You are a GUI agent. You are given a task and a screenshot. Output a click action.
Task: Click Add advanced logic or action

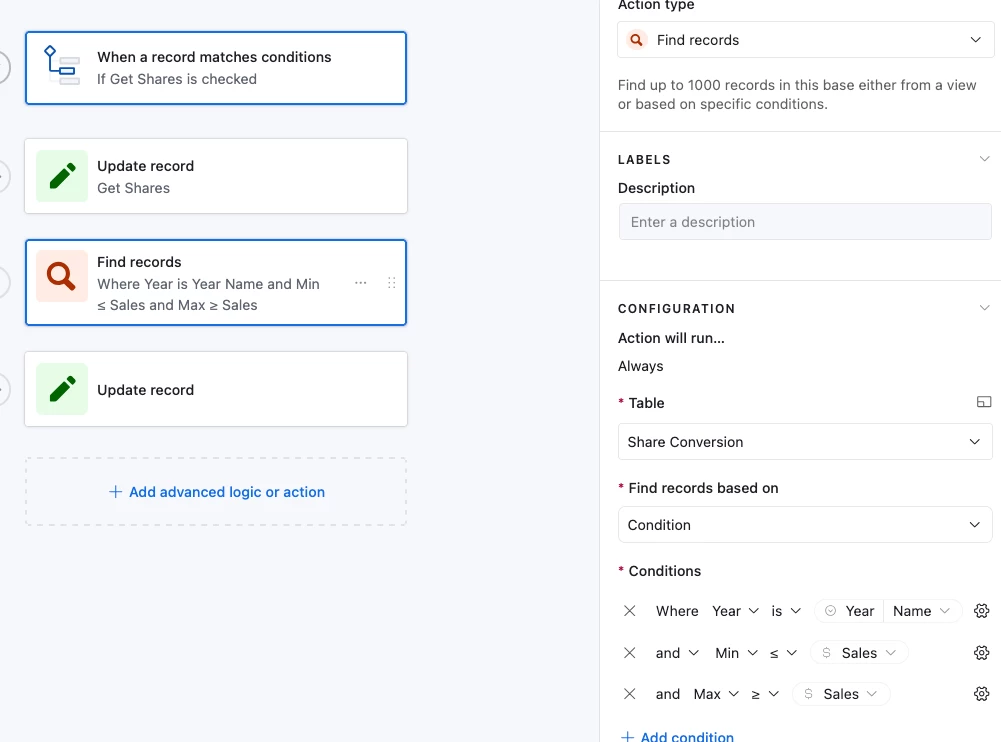point(216,492)
